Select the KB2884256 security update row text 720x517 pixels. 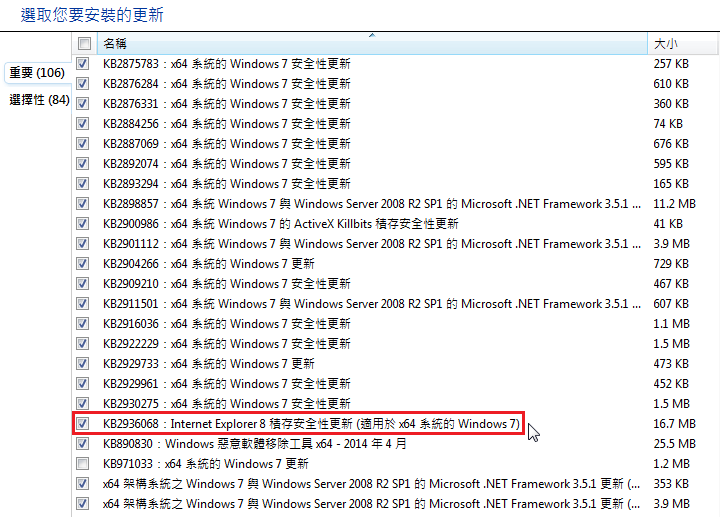227,124
